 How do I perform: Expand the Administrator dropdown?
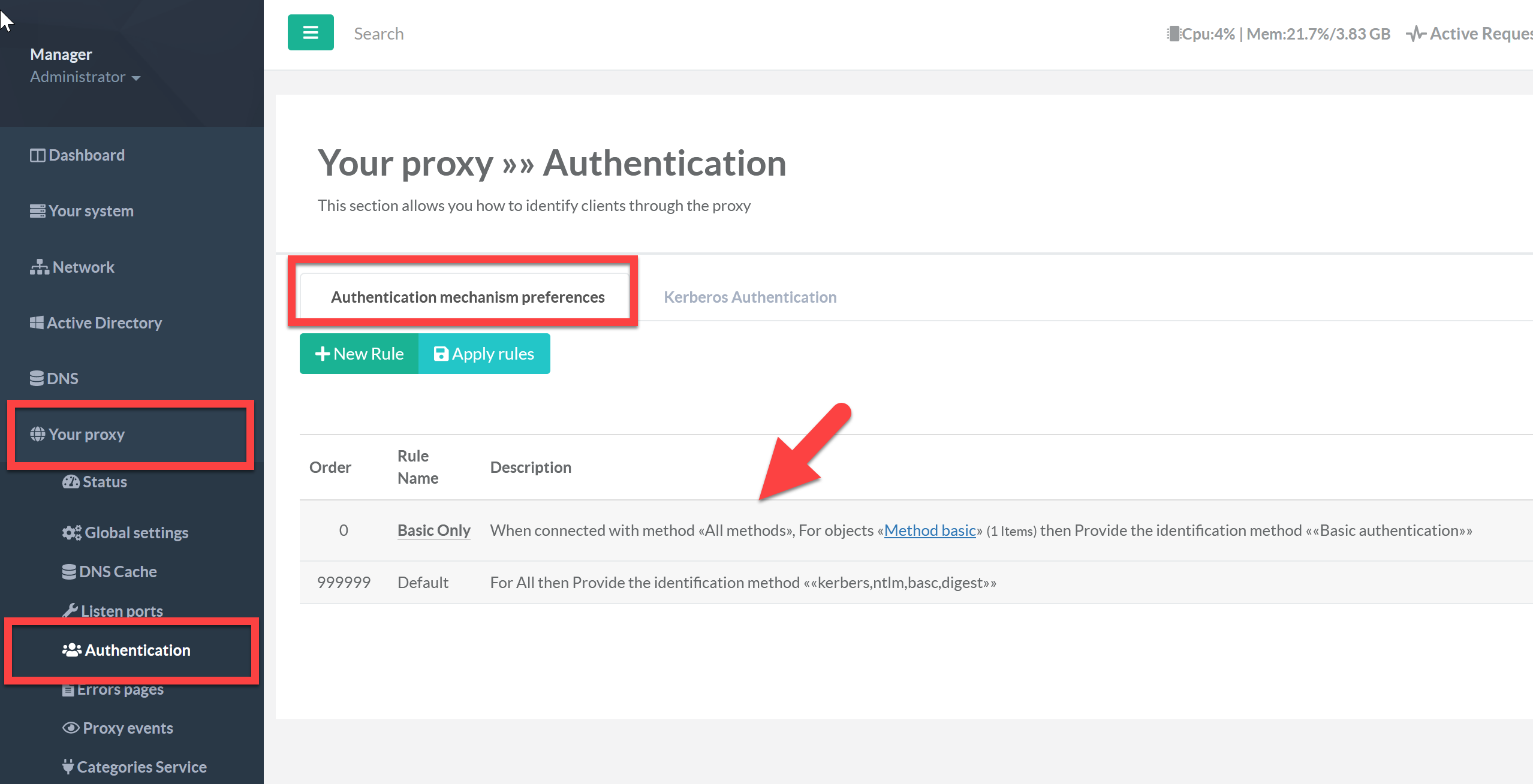[85, 77]
